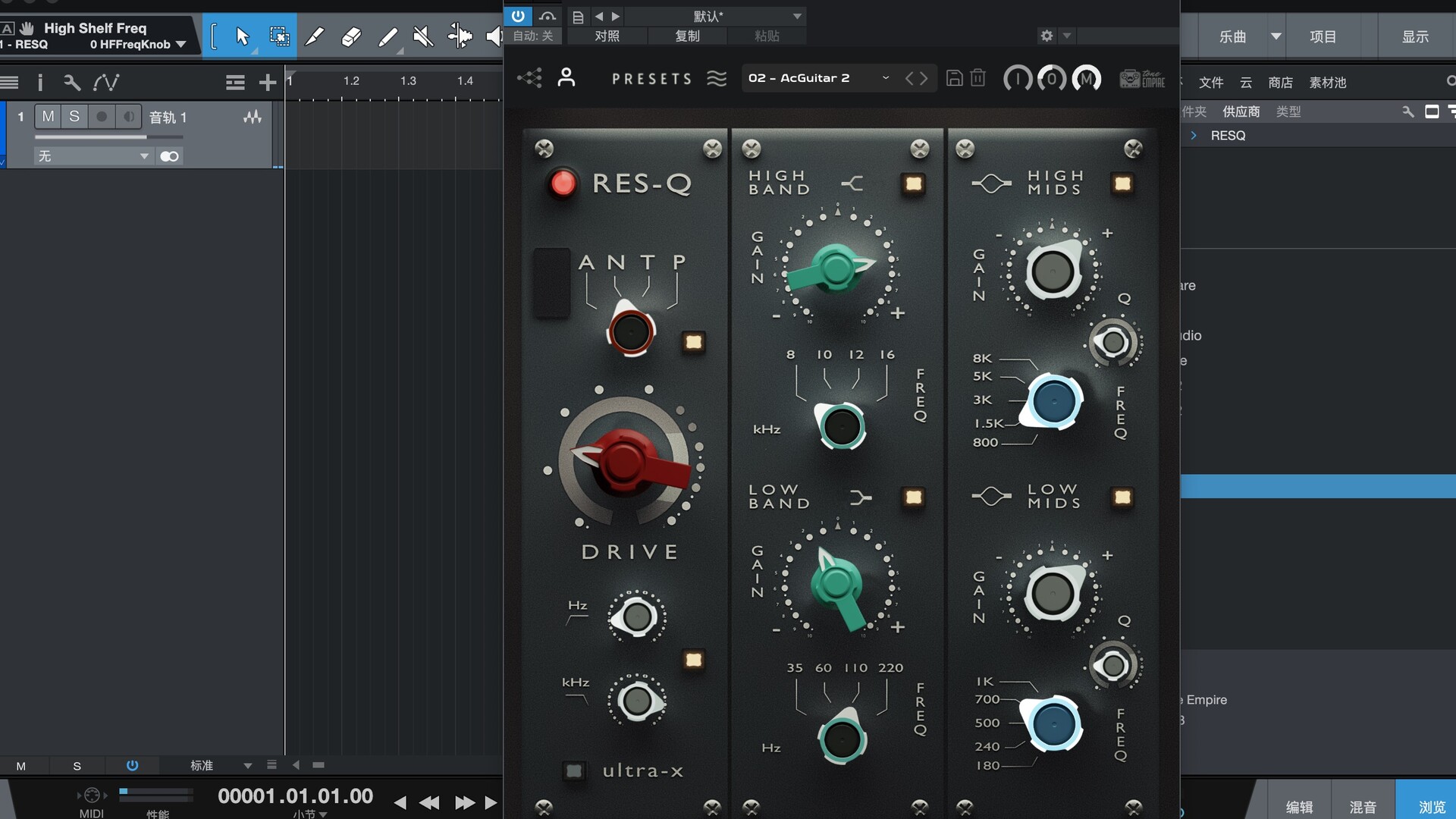This screenshot has width=1456, height=819.
Task: Open the 文件 browser tab
Action: [1211, 82]
